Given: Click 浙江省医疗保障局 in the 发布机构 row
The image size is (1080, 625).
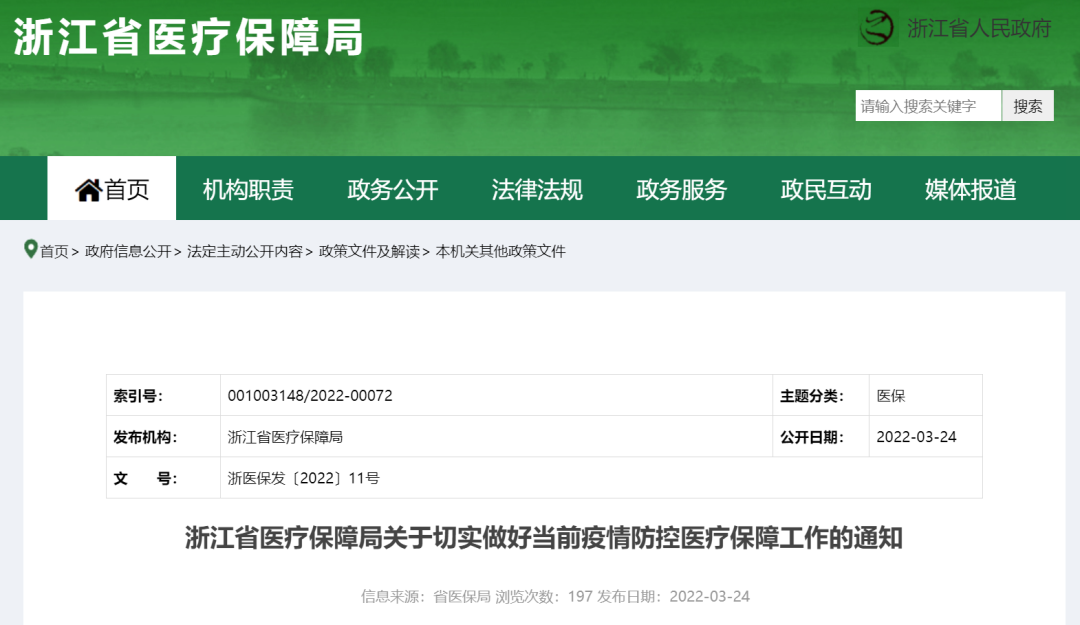Looking at the screenshot, I should pos(285,437).
